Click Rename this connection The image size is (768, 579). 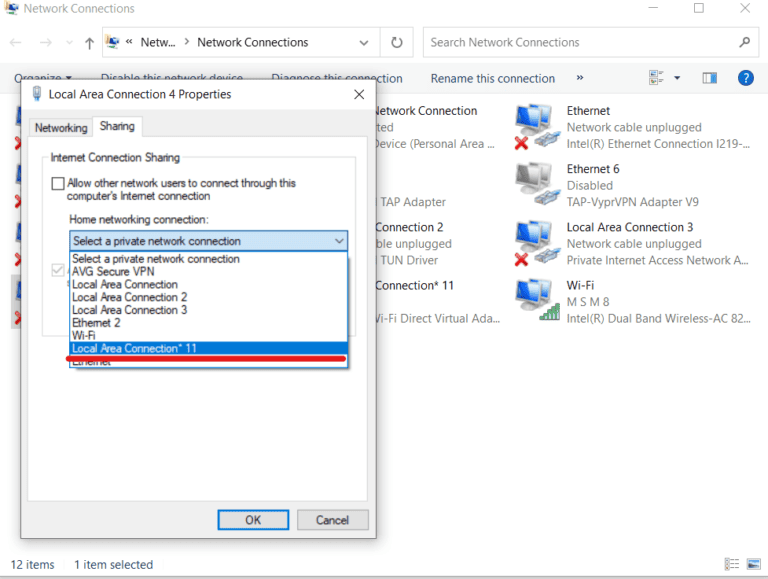pyautogui.click(x=493, y=78)
